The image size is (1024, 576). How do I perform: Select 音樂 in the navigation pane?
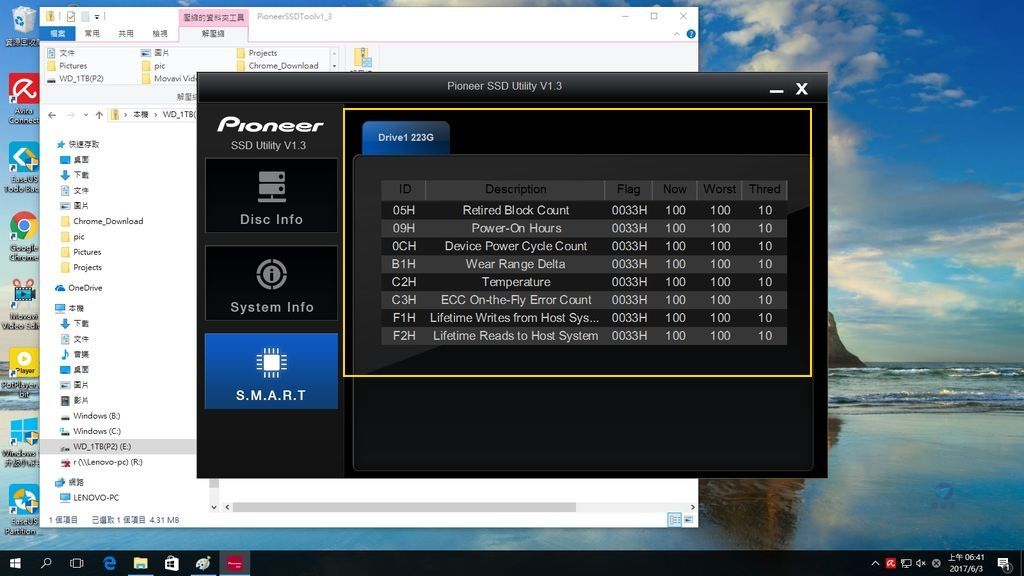click(81, 354)
